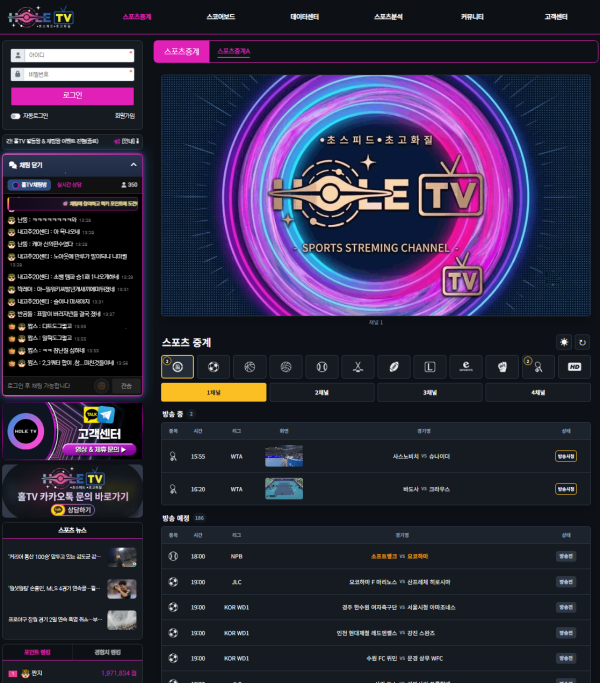Image resolution: width=600 pixels, height=683 pixels.
Task: Toggle the brightness sun icon
Action: click(x=564, y=342)
